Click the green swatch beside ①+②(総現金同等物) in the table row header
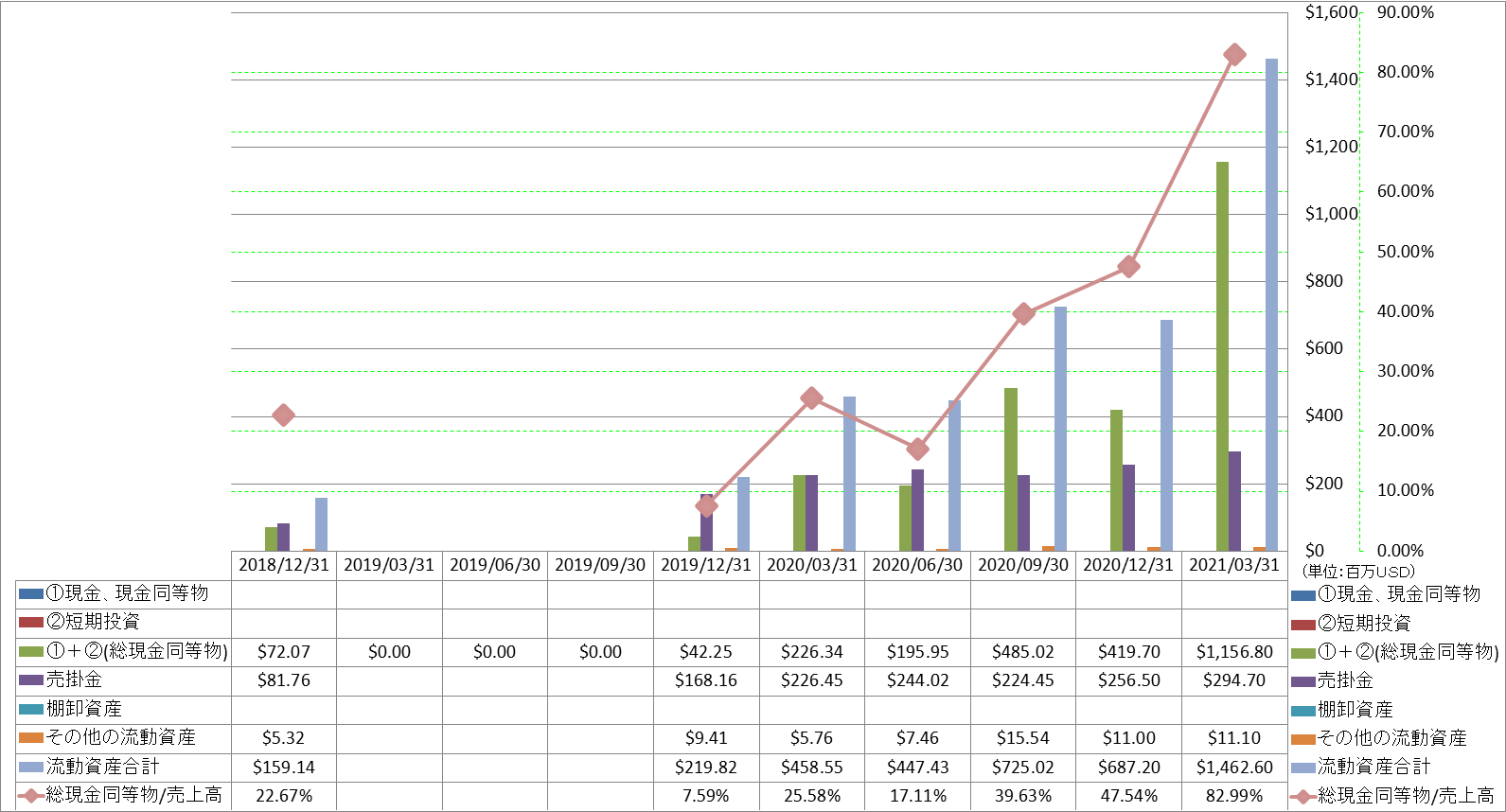The width and height of the screenshot is (1506, 812). tap(31, 652)
